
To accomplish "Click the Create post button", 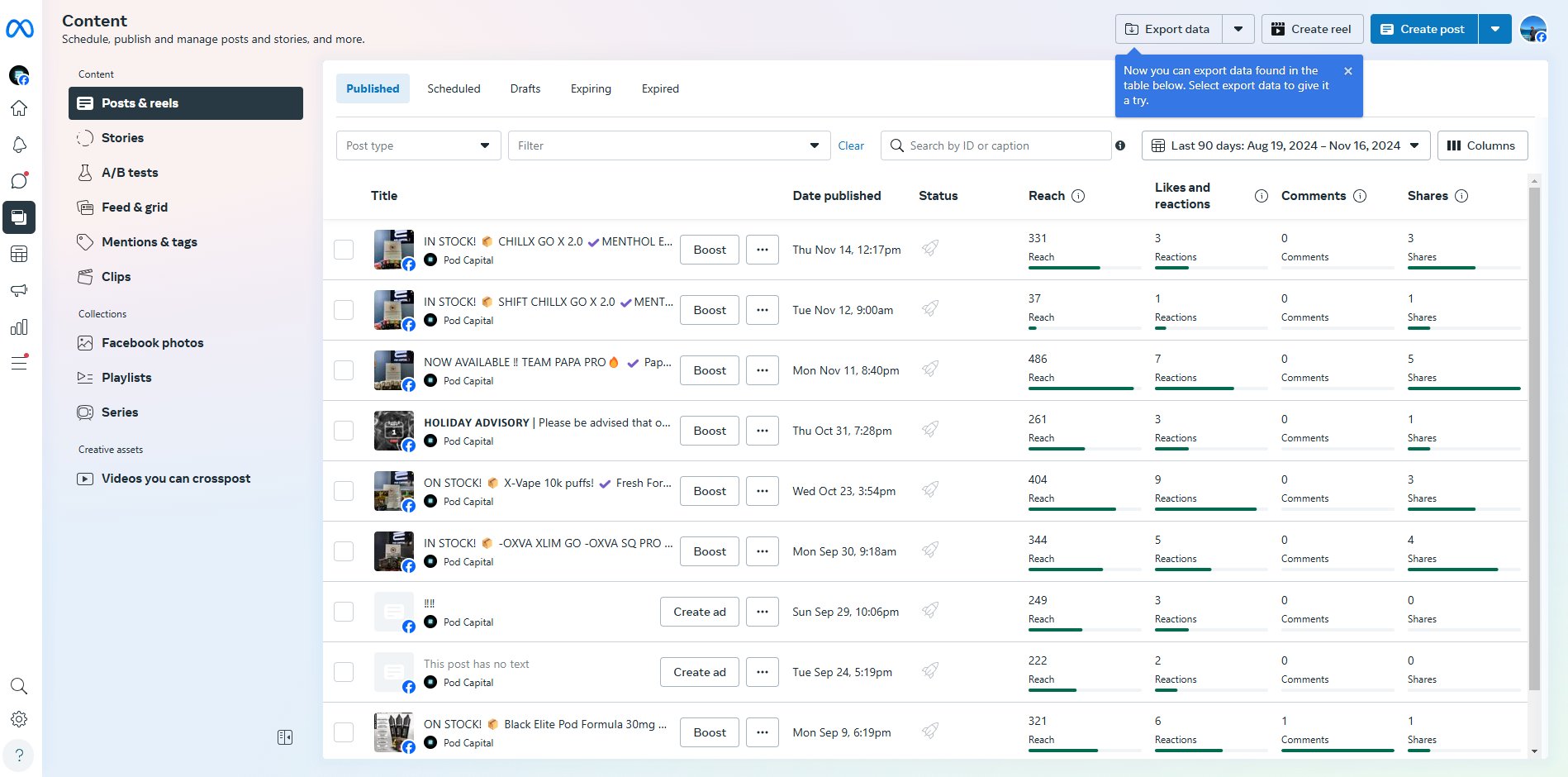I will click(1423, 29).
